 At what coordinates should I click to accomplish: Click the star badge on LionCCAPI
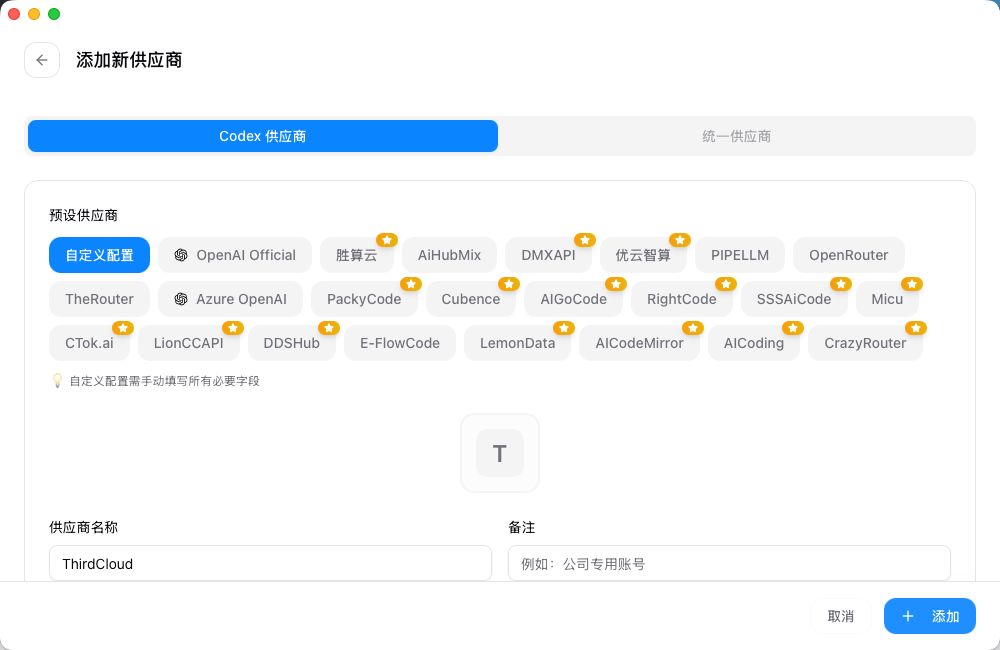pos(233,328)
